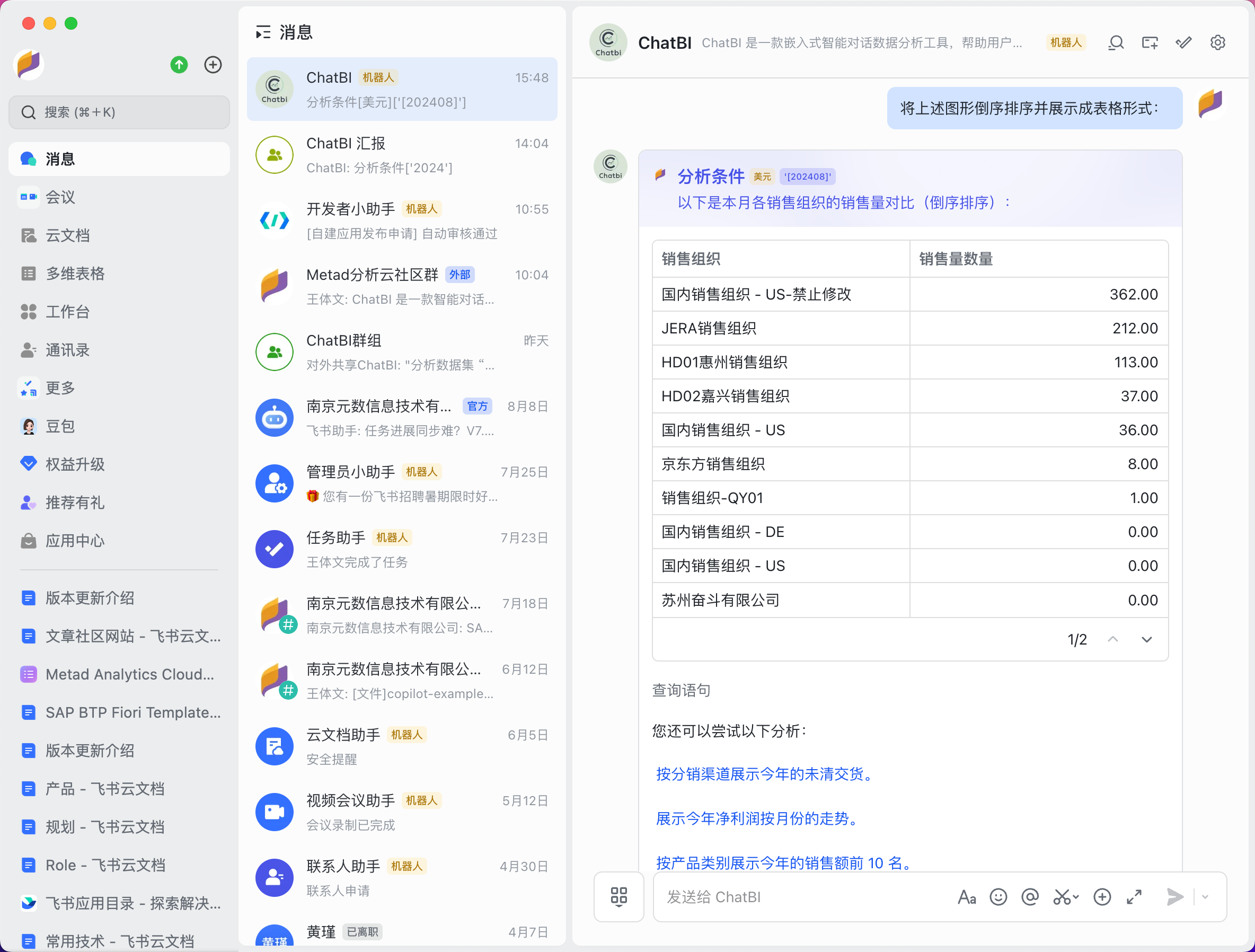This screenshot has width=1255, height=952.
Task: Open pinned Metad Analytics Cloud item
Action: 119,674
